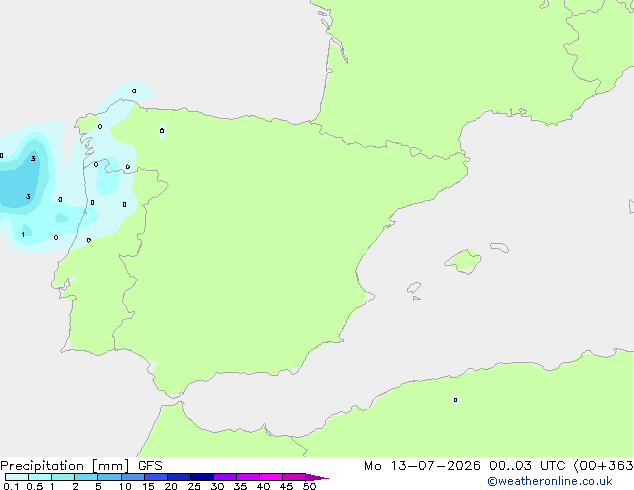Click the date 'Mo 13-07-2026'

click(422, 466)
